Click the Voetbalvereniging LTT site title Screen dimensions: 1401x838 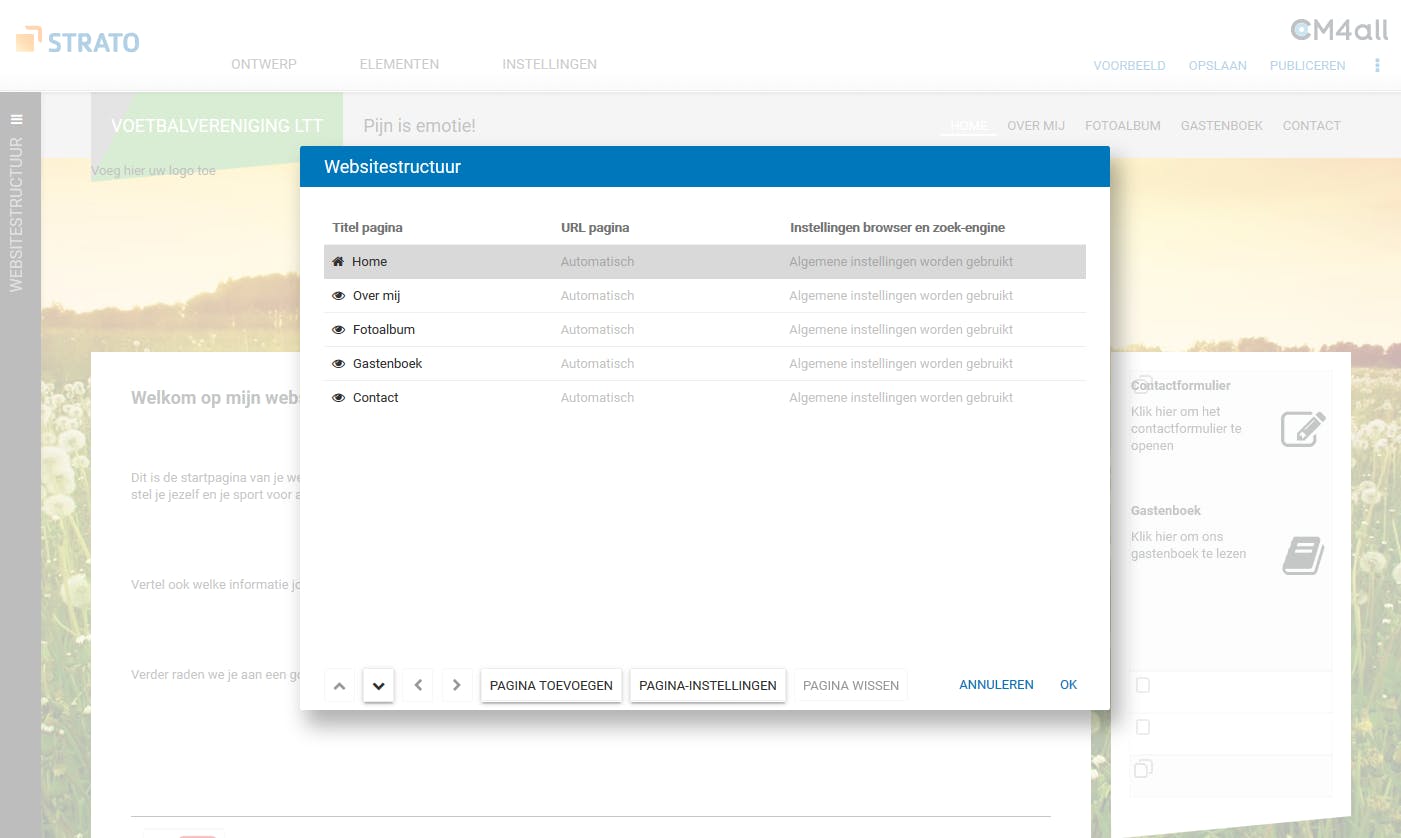[x=217, y=126]
